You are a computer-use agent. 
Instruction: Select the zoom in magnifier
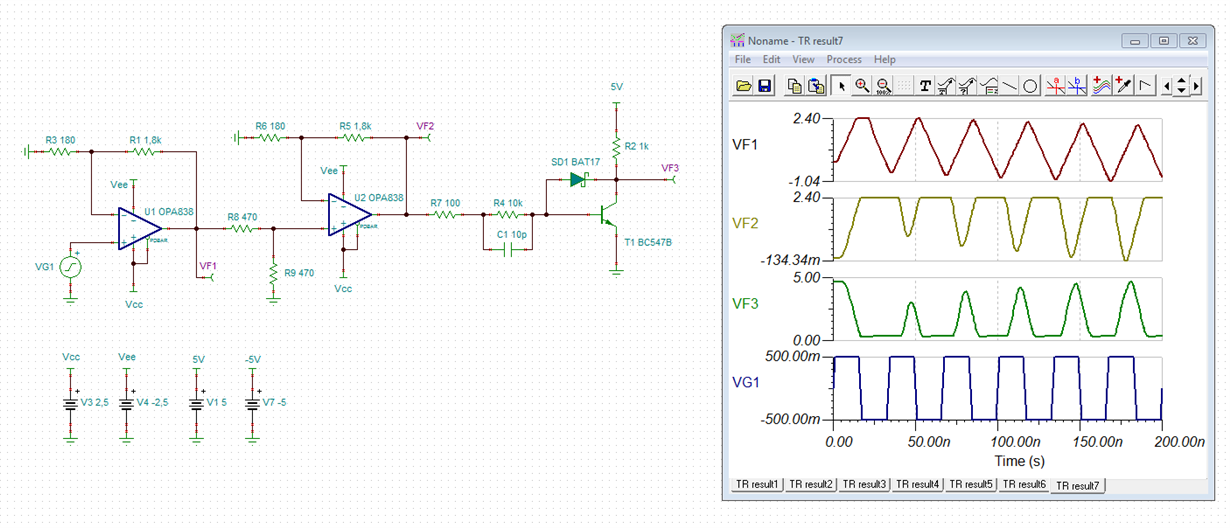click(862, 86)
